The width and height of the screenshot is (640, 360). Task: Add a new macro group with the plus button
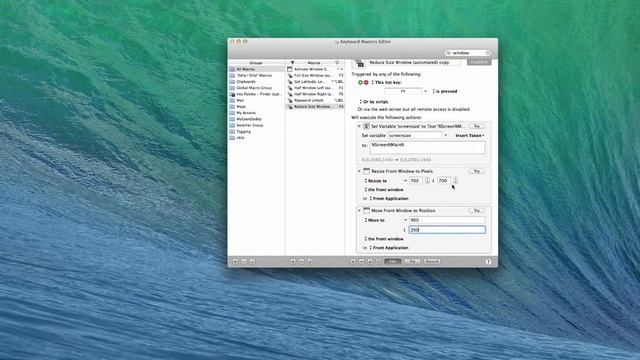click(235, 261)
